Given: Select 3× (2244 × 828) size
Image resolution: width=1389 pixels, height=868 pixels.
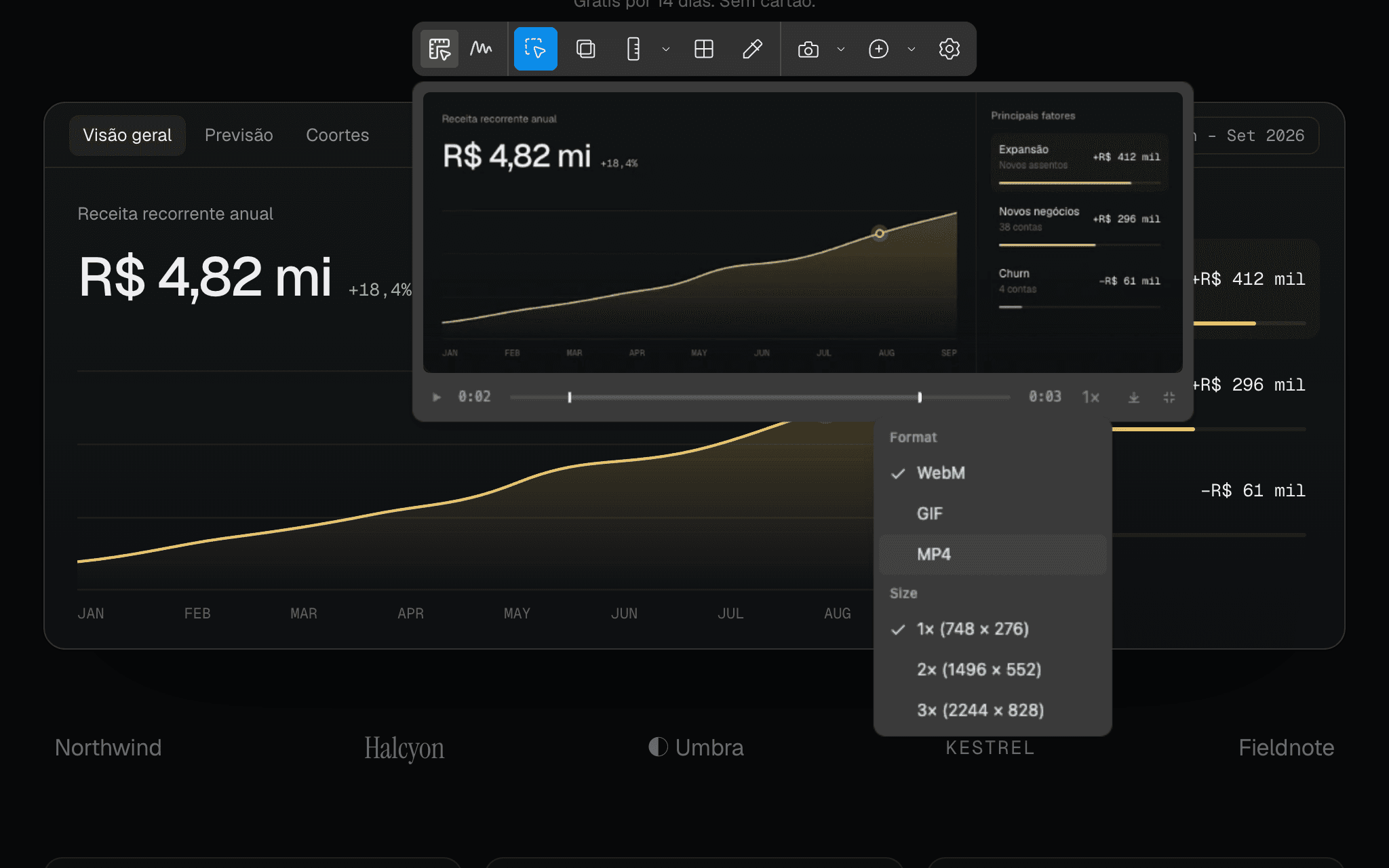Looking at the screenshot, I should pyautogui.click(x=992, y=710).
